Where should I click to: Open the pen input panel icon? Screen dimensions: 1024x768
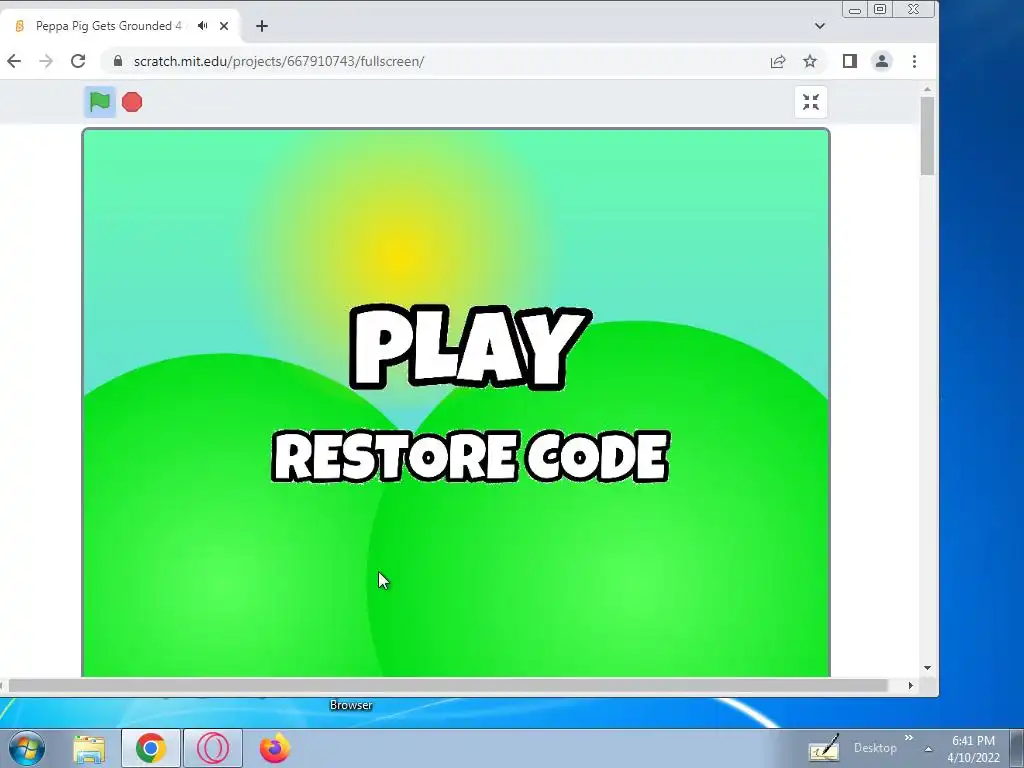[x=824, y=748]
